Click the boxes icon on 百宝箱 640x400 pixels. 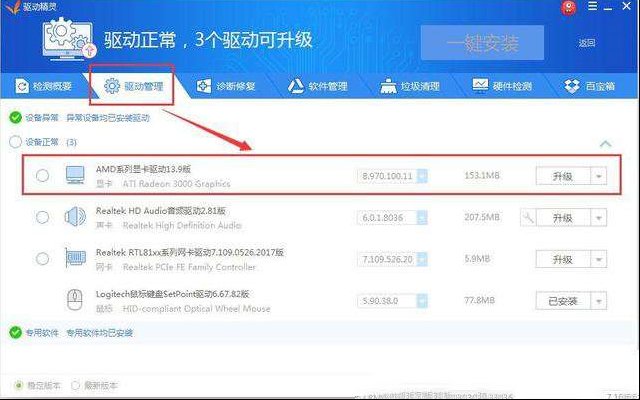click(572, 86)
